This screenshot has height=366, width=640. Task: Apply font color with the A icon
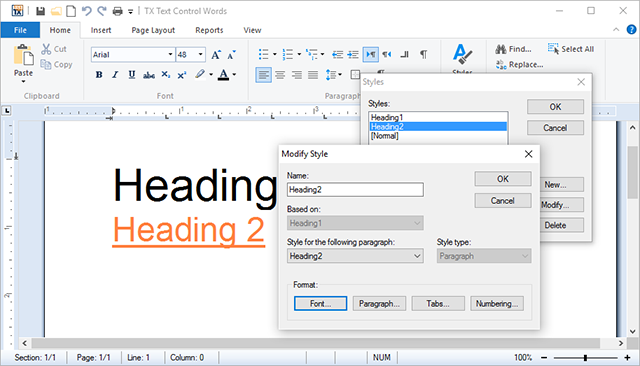pos(223,75)
